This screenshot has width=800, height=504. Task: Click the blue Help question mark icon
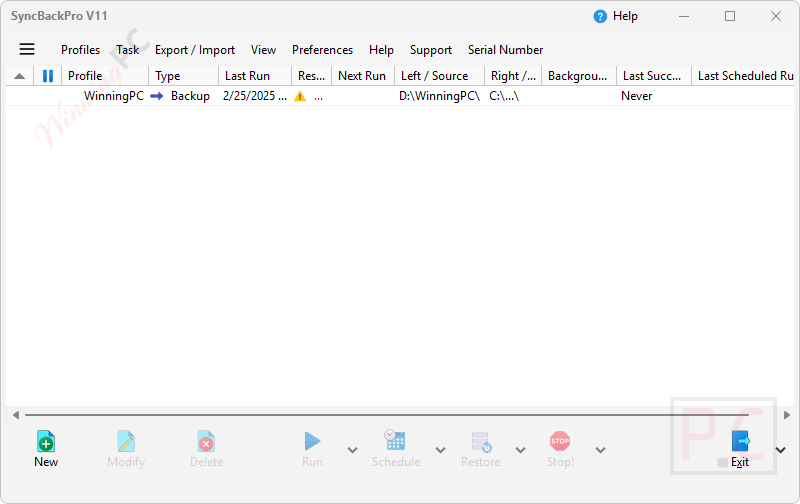(x=600, y=16)
